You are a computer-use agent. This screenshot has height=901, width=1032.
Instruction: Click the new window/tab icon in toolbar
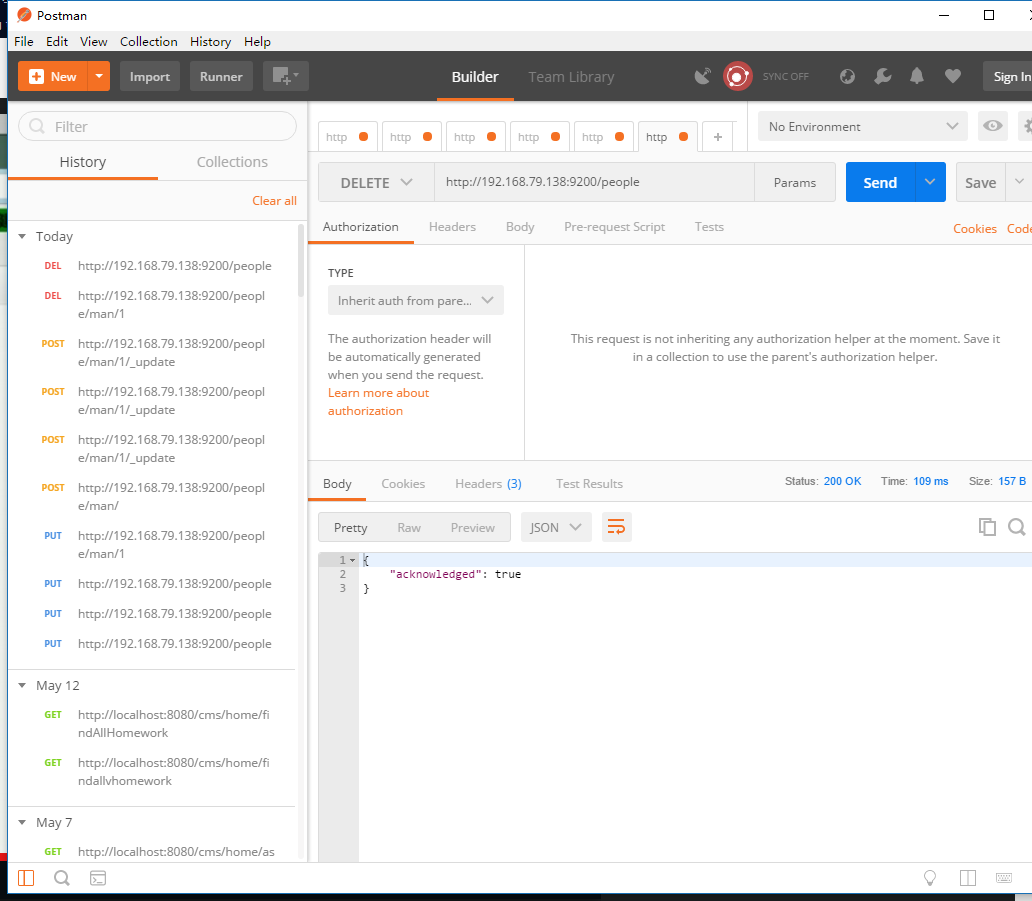click(x=285, y=77)
